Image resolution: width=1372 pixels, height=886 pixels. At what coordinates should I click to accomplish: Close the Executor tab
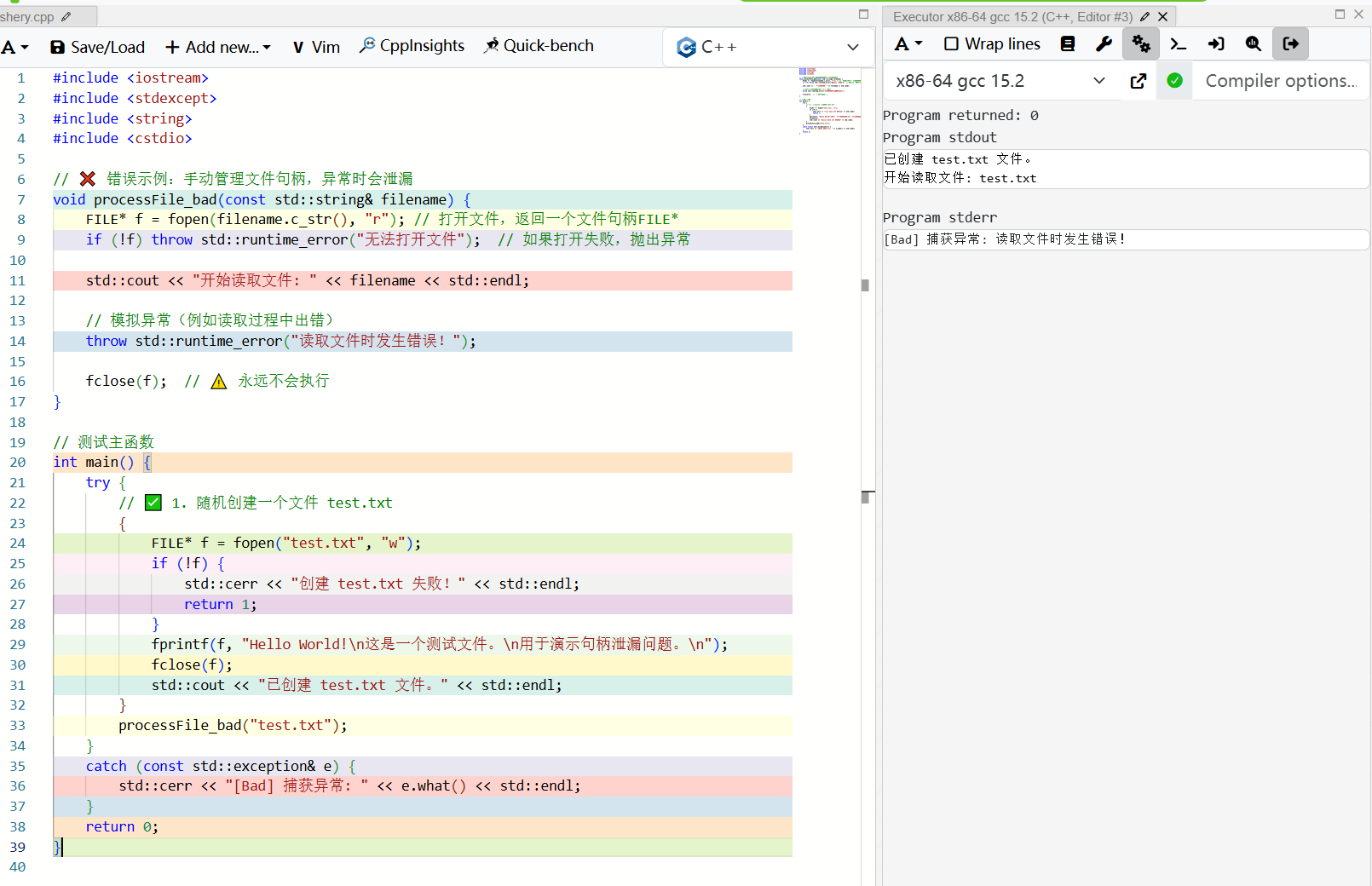(x=1162, y=16)
